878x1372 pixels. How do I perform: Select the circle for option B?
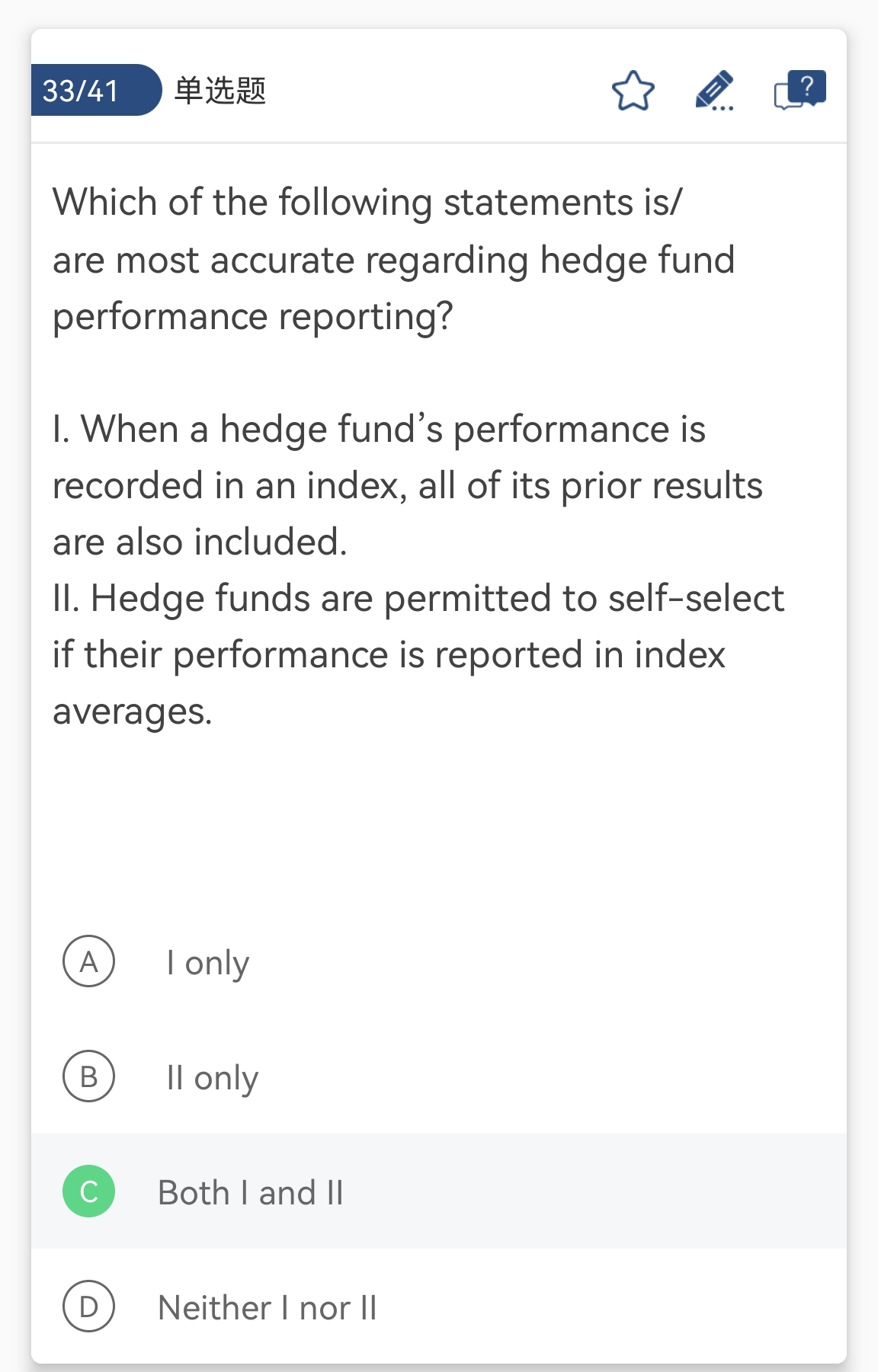point(89,1076)
